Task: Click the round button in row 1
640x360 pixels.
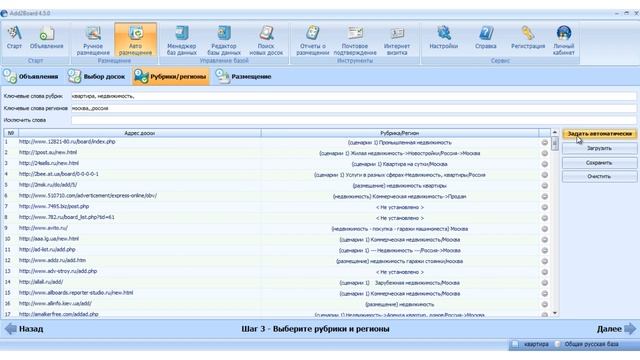Action: tap(544, 142)
